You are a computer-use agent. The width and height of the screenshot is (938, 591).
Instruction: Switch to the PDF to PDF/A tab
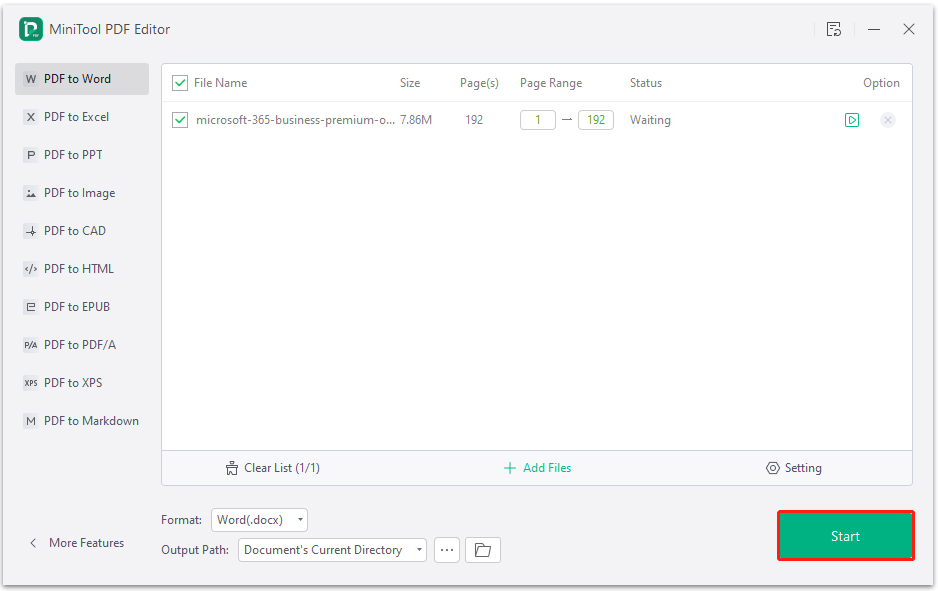(82, 345)
